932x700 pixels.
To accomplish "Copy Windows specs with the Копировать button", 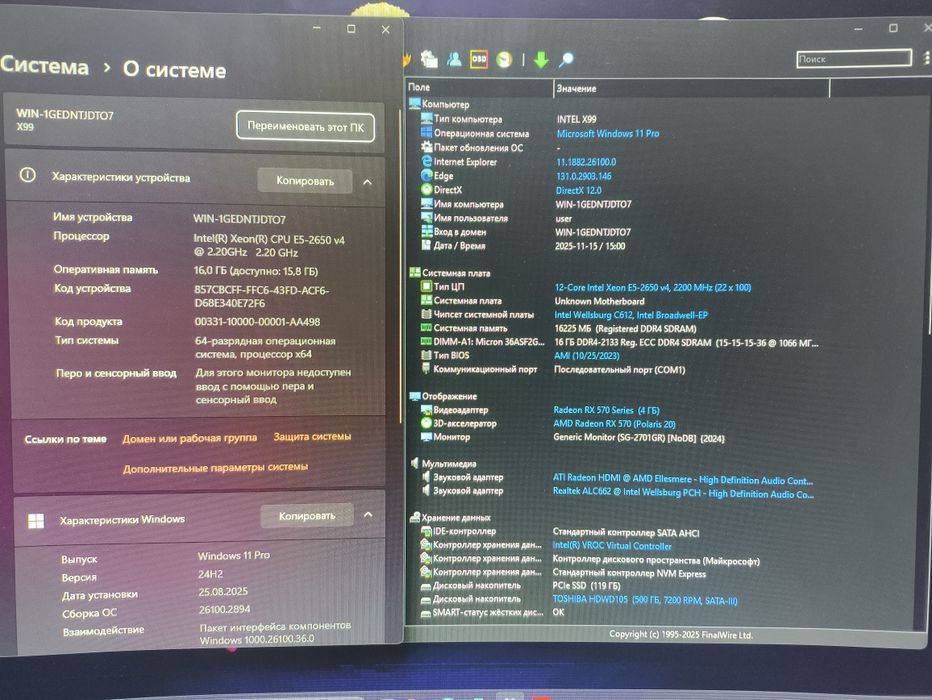I will click(307, 516).
